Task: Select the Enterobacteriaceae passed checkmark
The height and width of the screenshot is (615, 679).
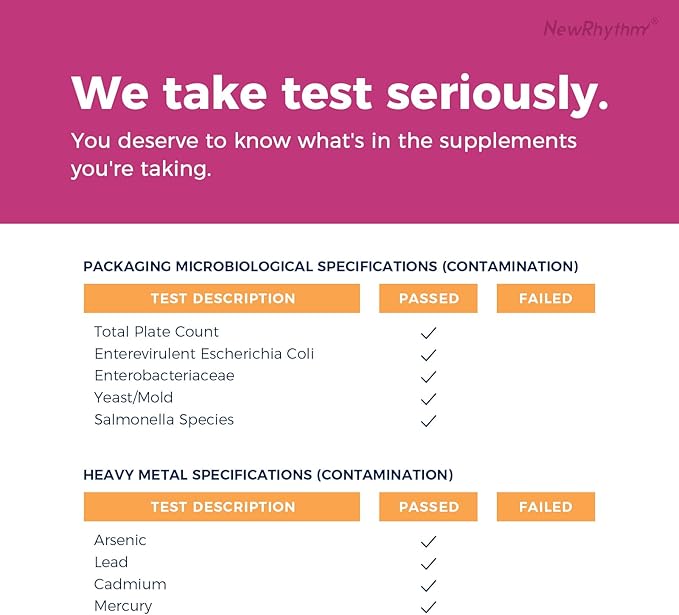Action: pos(429,377)
